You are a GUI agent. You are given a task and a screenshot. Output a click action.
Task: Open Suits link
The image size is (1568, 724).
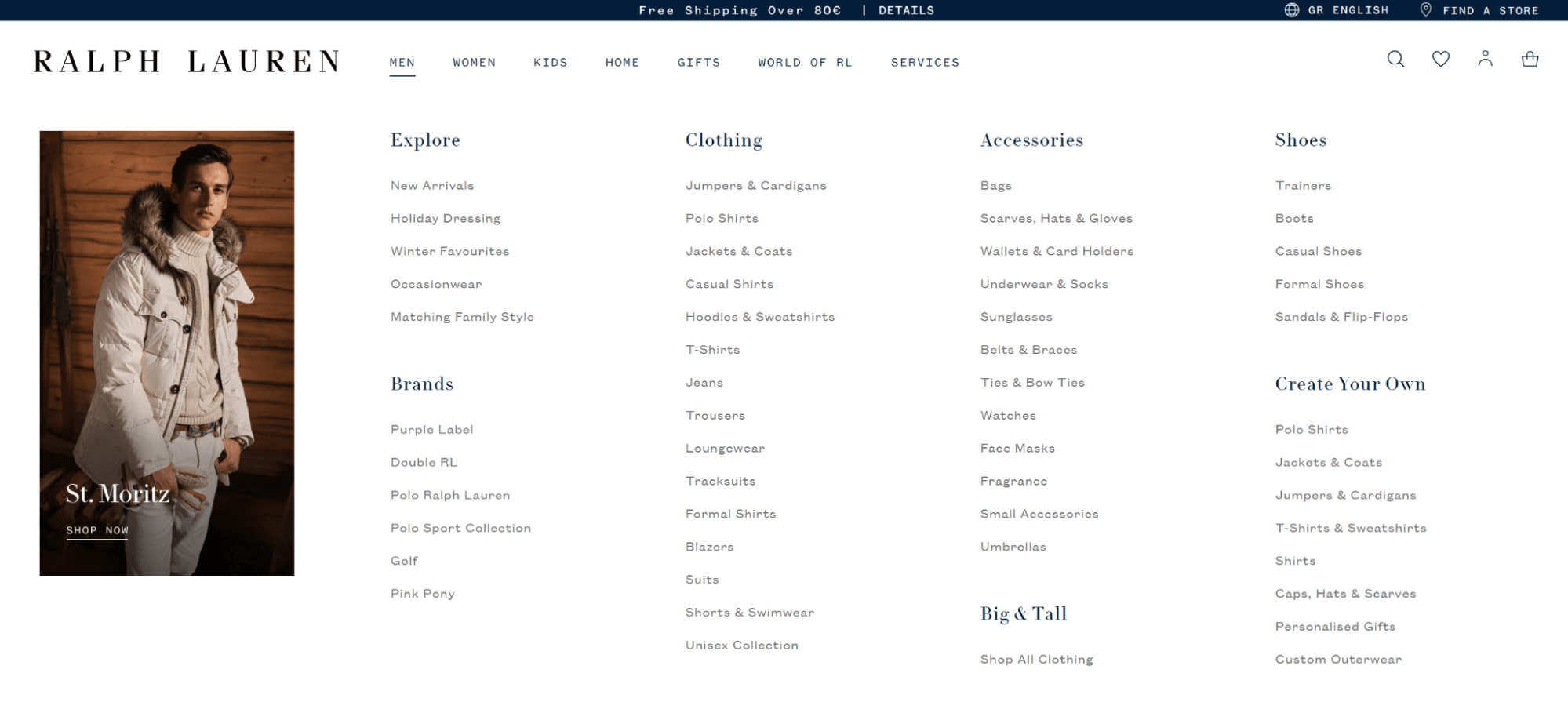702,580
